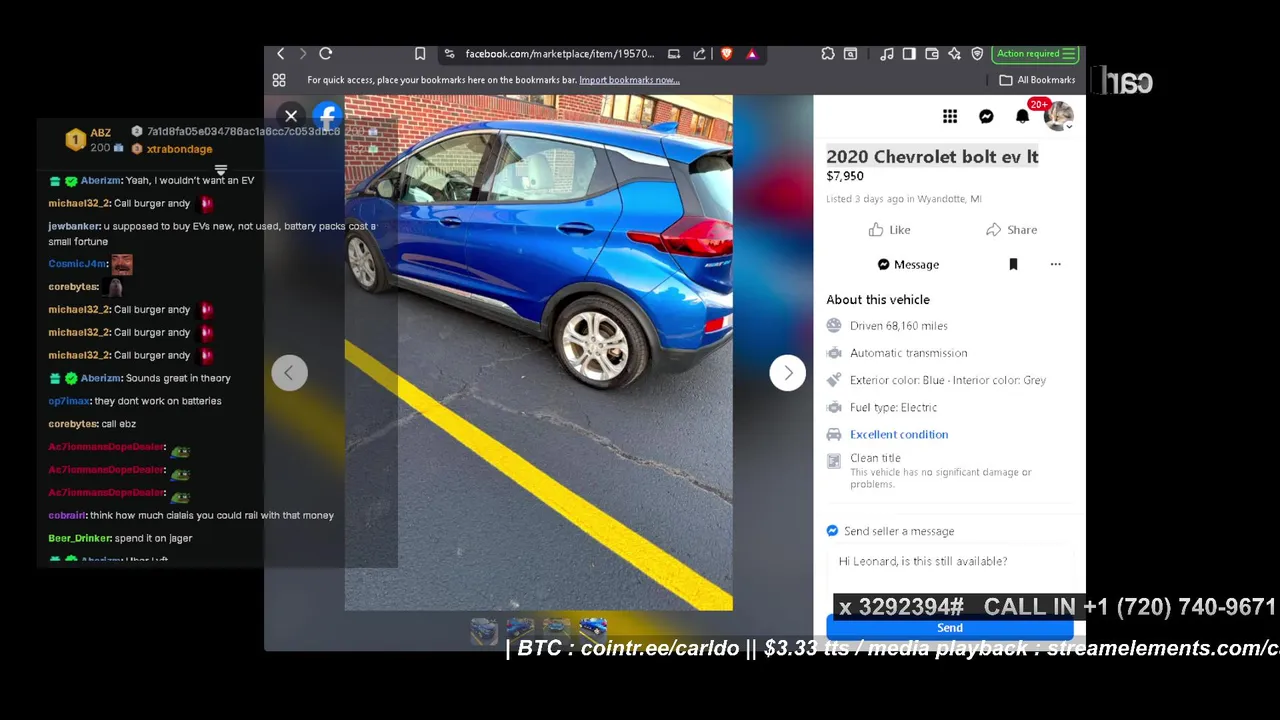
Task: Reload the Facebook Marketplace page
Action: pos(326,54)
